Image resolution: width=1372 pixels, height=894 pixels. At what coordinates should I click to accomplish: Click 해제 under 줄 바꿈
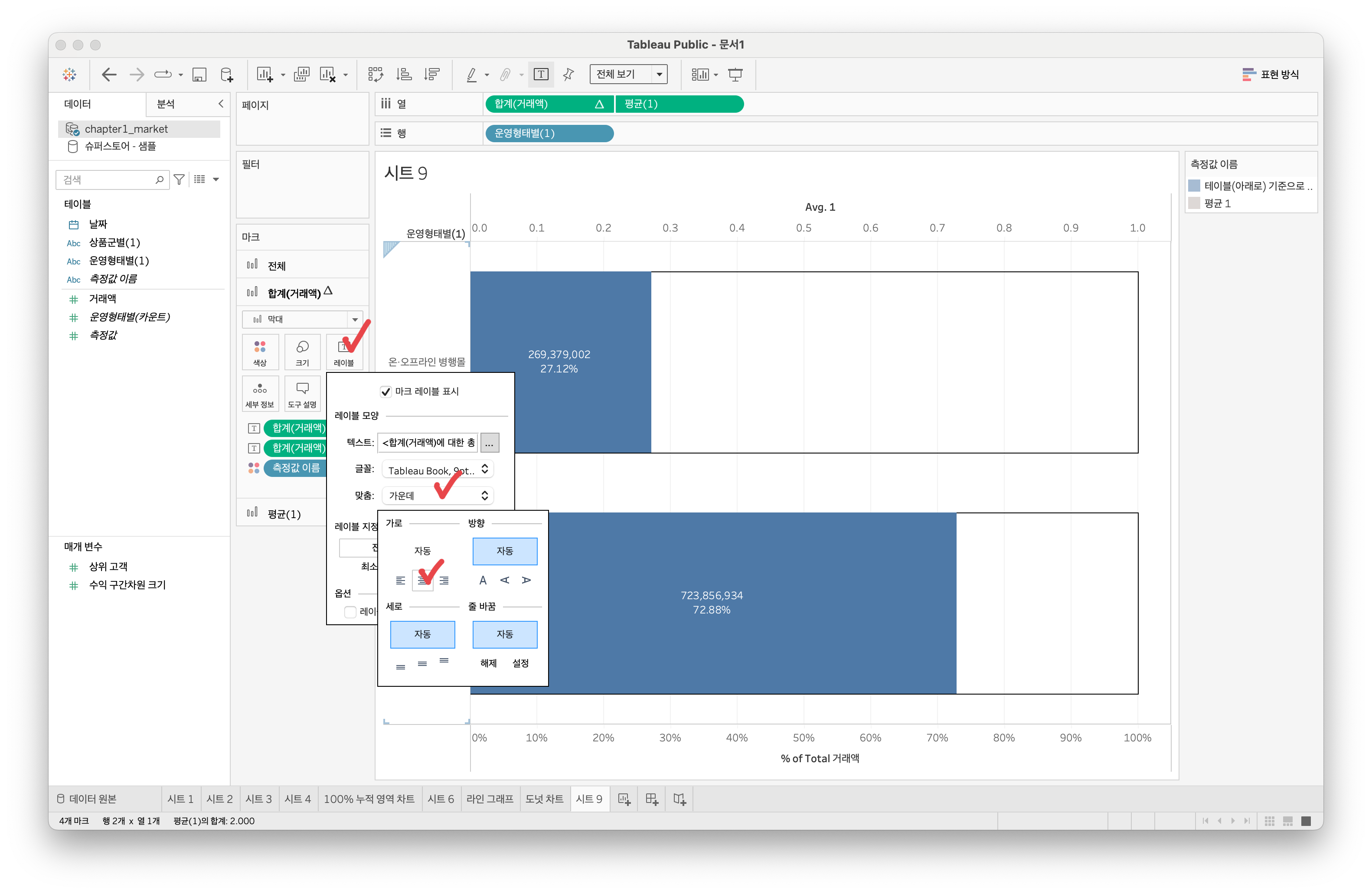click(x=488, y=663)
